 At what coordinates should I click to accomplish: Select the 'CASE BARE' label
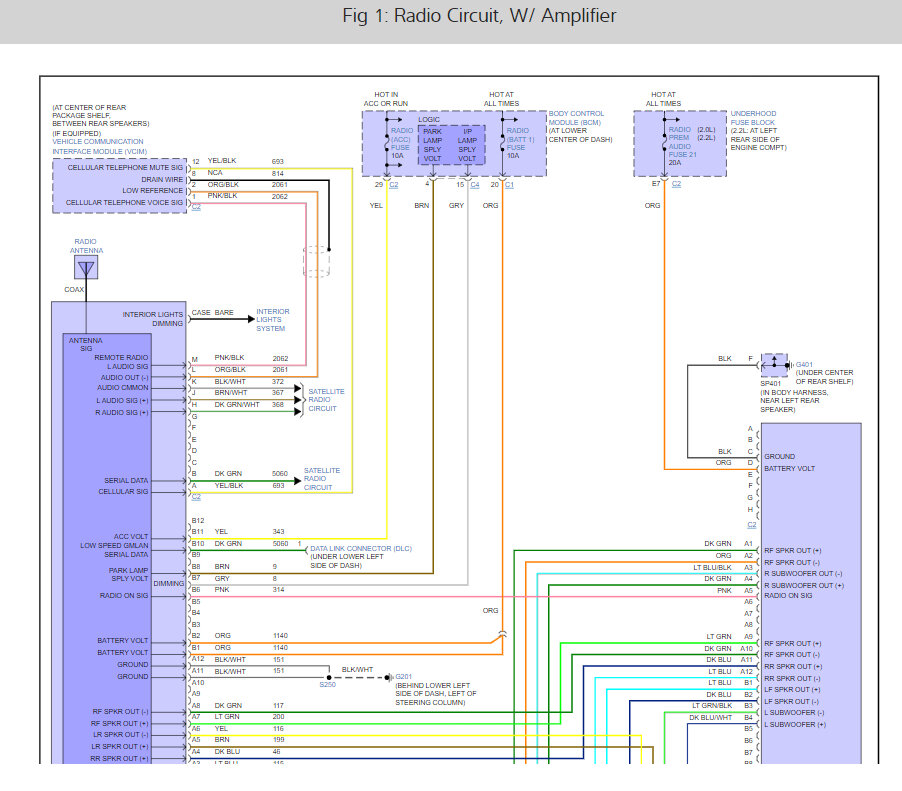212,312
